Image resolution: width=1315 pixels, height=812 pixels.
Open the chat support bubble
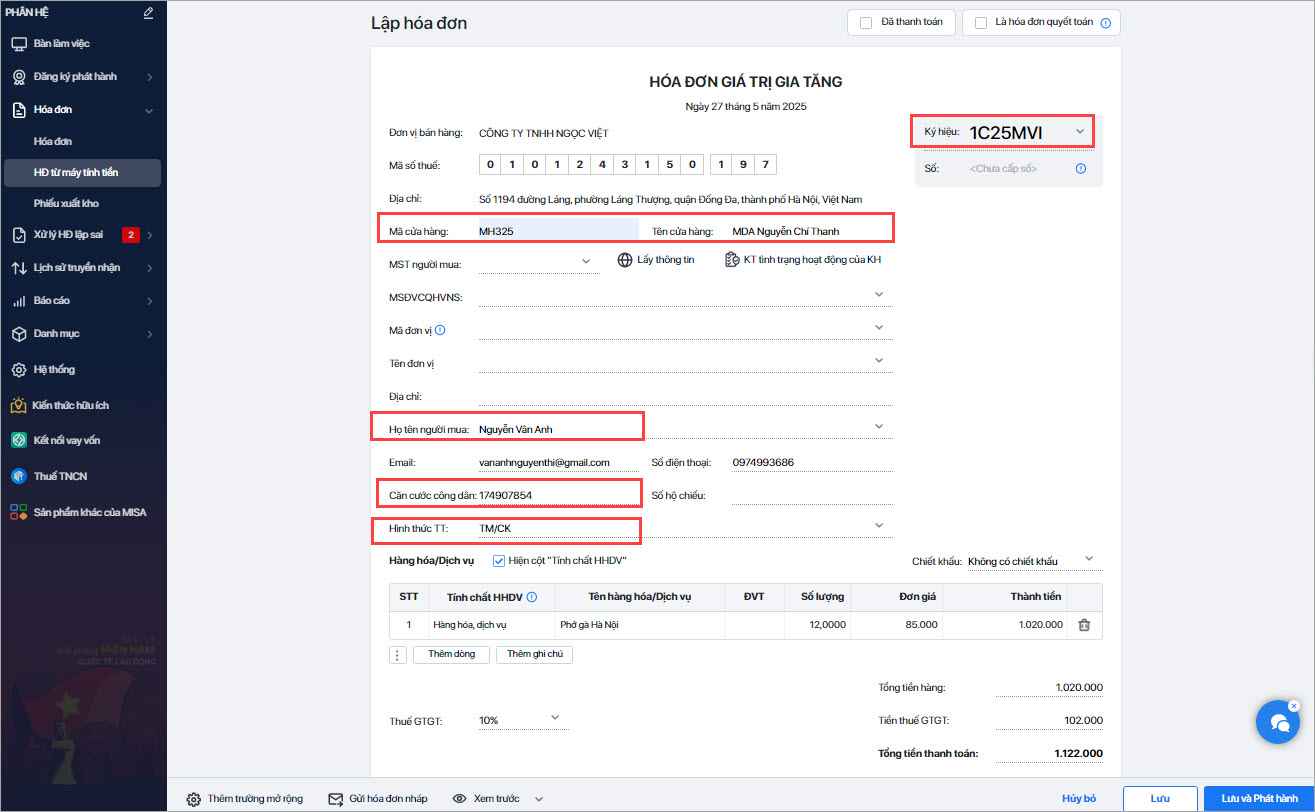click(x=1277, y=723)
